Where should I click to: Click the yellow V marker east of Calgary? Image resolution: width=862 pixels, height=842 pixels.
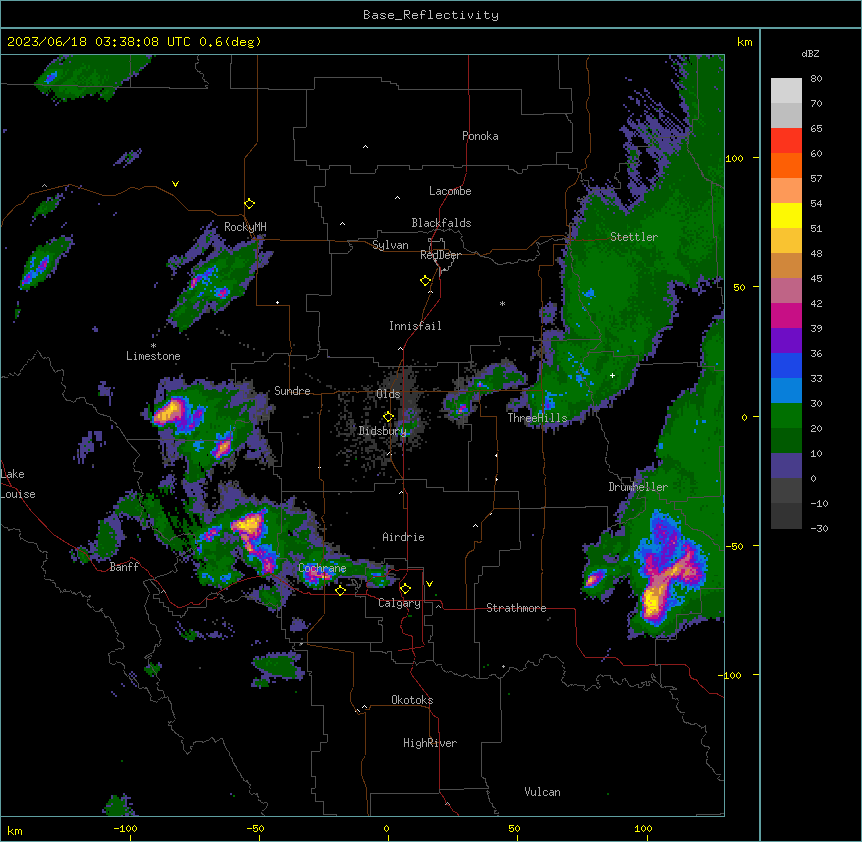click(x=429, y=584)
